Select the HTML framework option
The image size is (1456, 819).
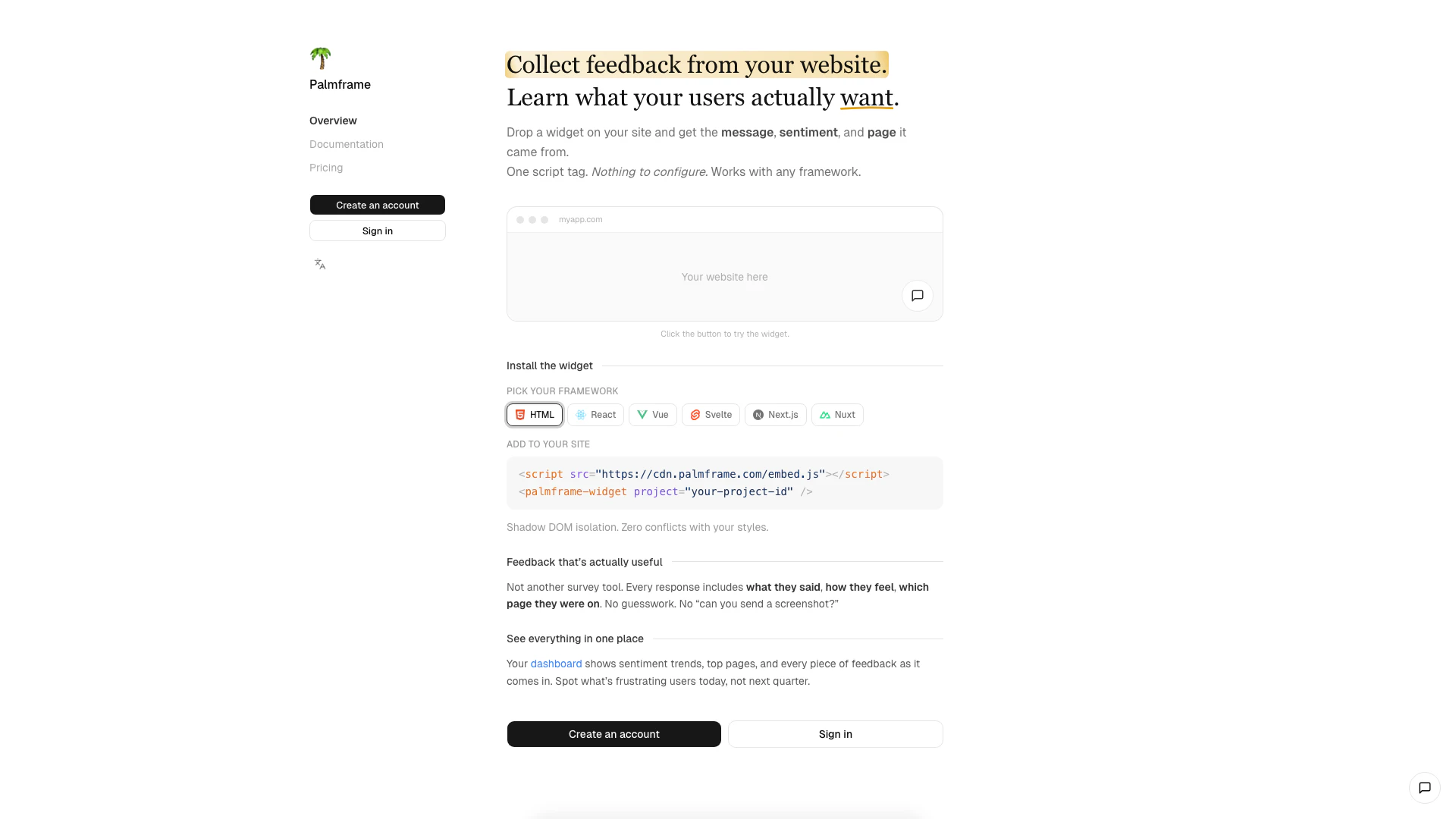click(x=535, y=415)
